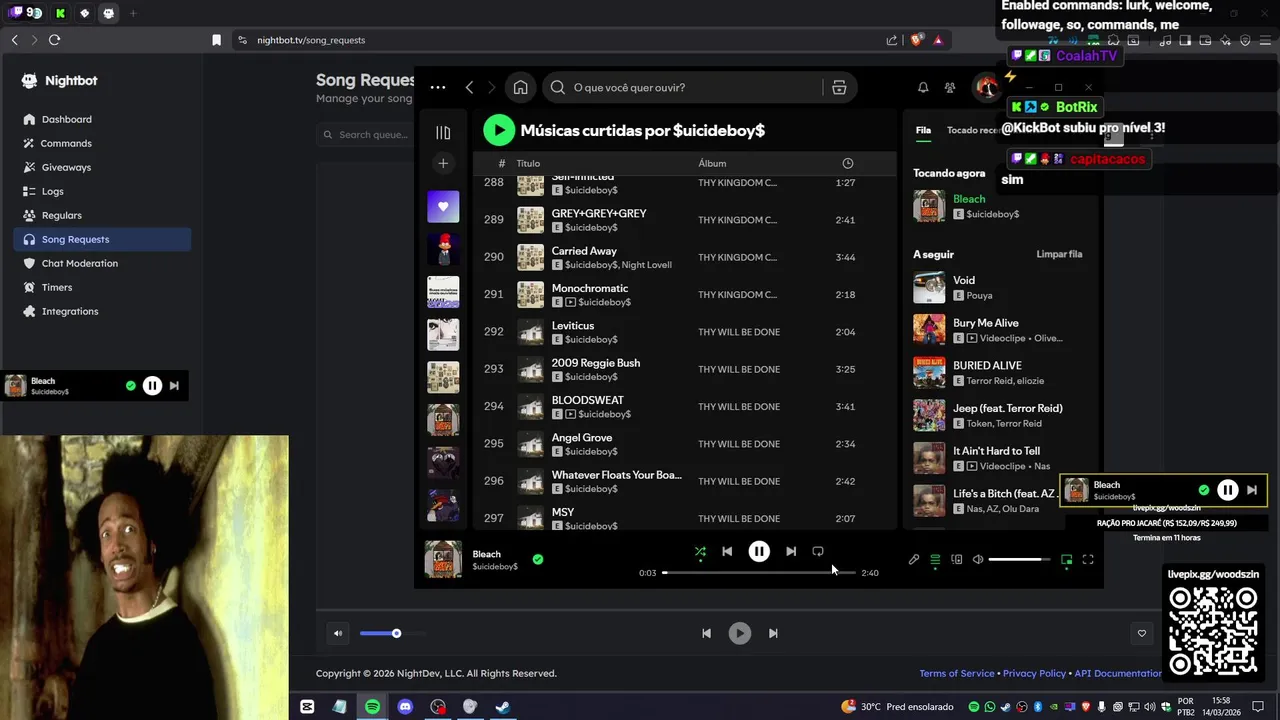Pause playback in Spotify player
The height and width of the screenshot is (720, 1280).
coord(759,551)
